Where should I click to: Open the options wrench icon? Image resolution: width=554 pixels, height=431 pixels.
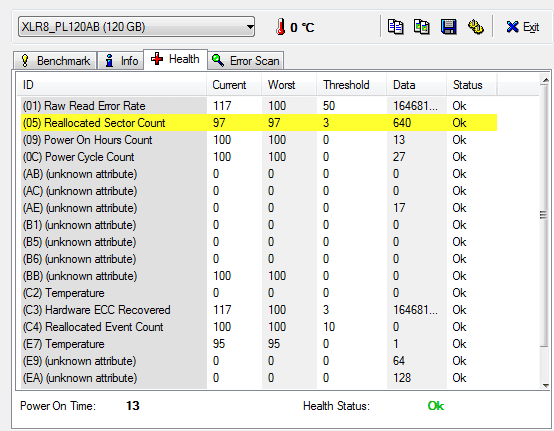pyautogui.click(x=476, y=27)
